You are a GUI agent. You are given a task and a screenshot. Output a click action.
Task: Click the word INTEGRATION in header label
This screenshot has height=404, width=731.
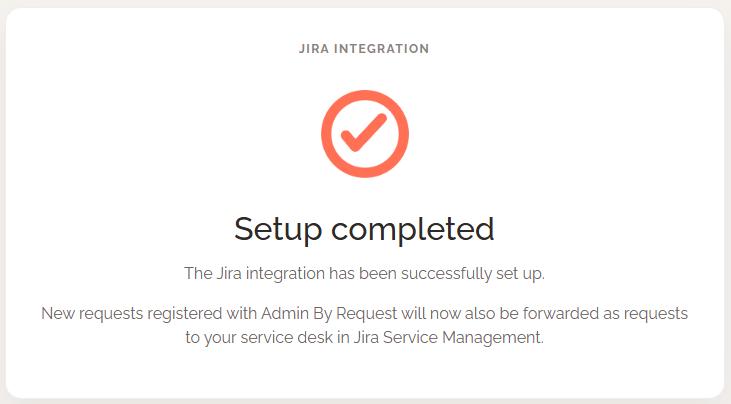click(x=381, y=48)
